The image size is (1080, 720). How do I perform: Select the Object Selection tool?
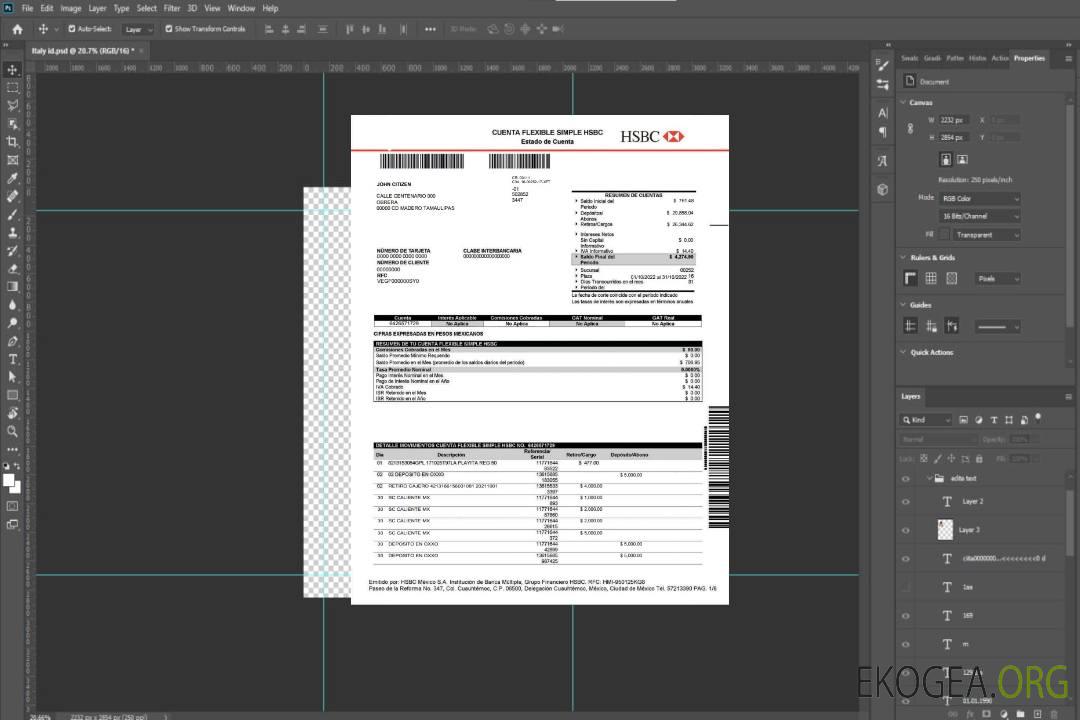tap(12, 124)
